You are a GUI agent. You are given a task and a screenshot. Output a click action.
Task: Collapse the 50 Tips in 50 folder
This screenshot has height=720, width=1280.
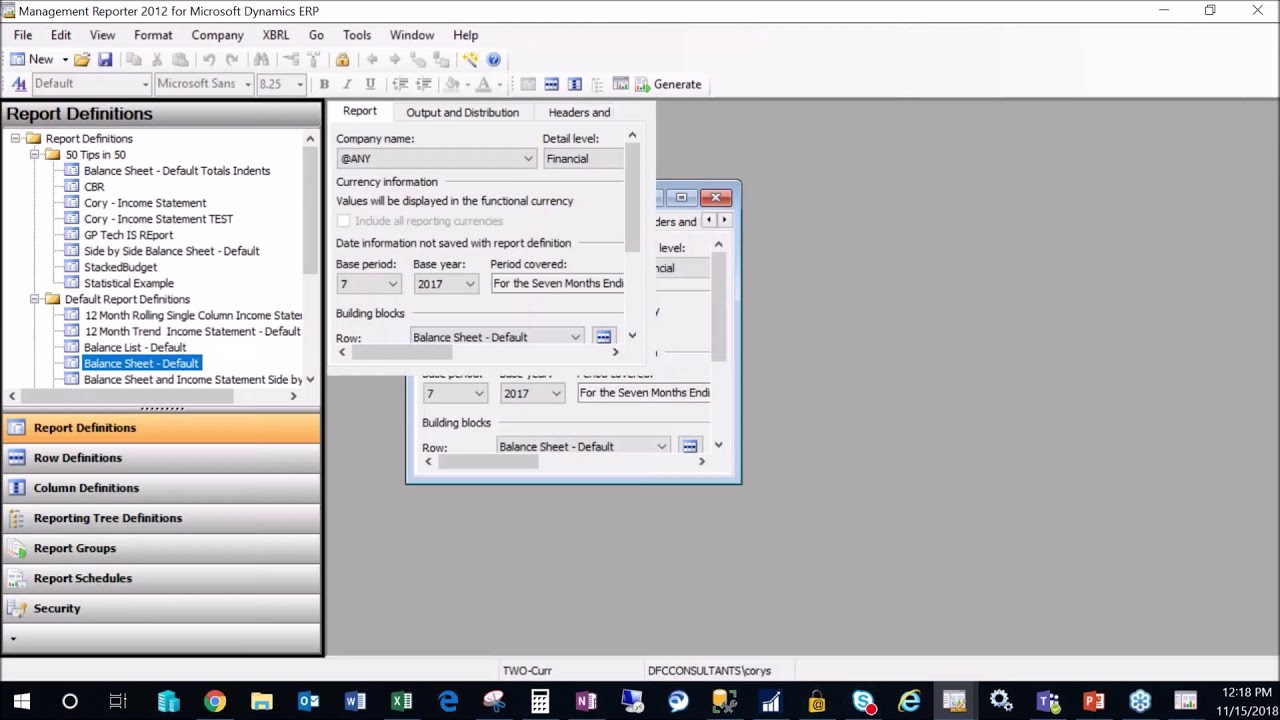point(35,155)
